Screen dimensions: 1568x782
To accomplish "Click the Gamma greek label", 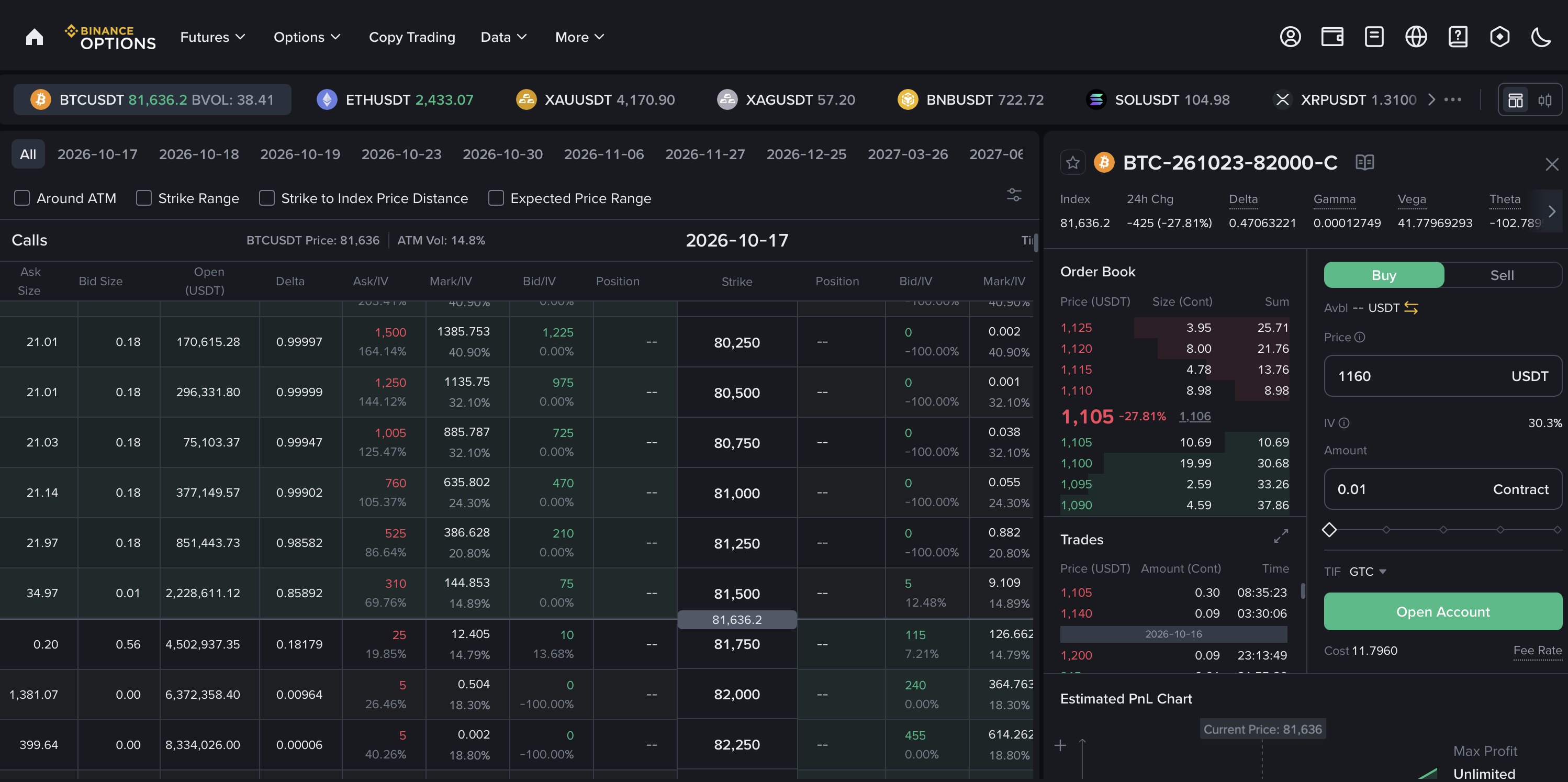I will pos(1334,199).
